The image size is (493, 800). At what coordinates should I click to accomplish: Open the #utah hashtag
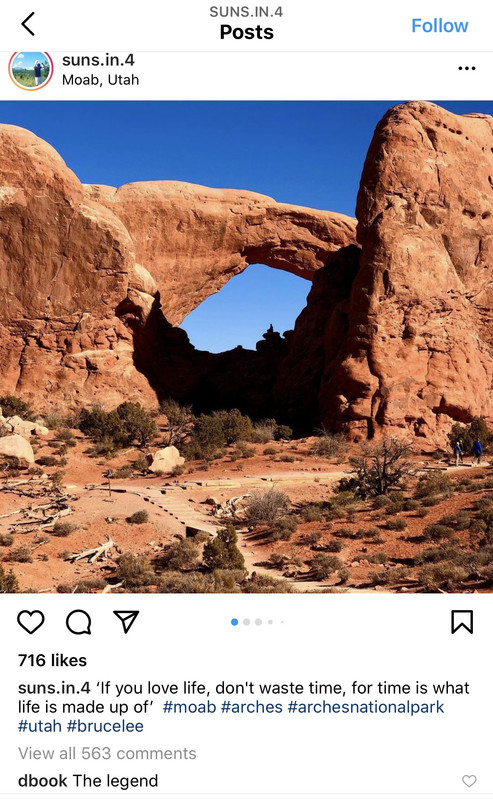(x=40, y=726)
